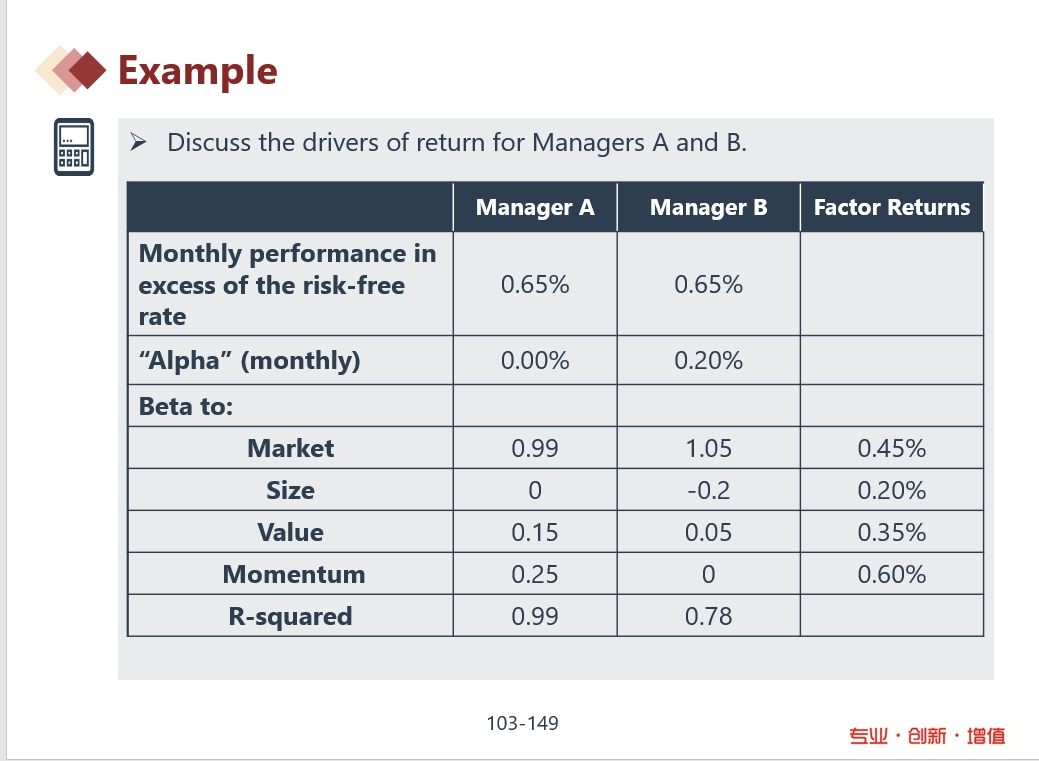Select Manager B's Size beta of -0.2

point(708,490)
